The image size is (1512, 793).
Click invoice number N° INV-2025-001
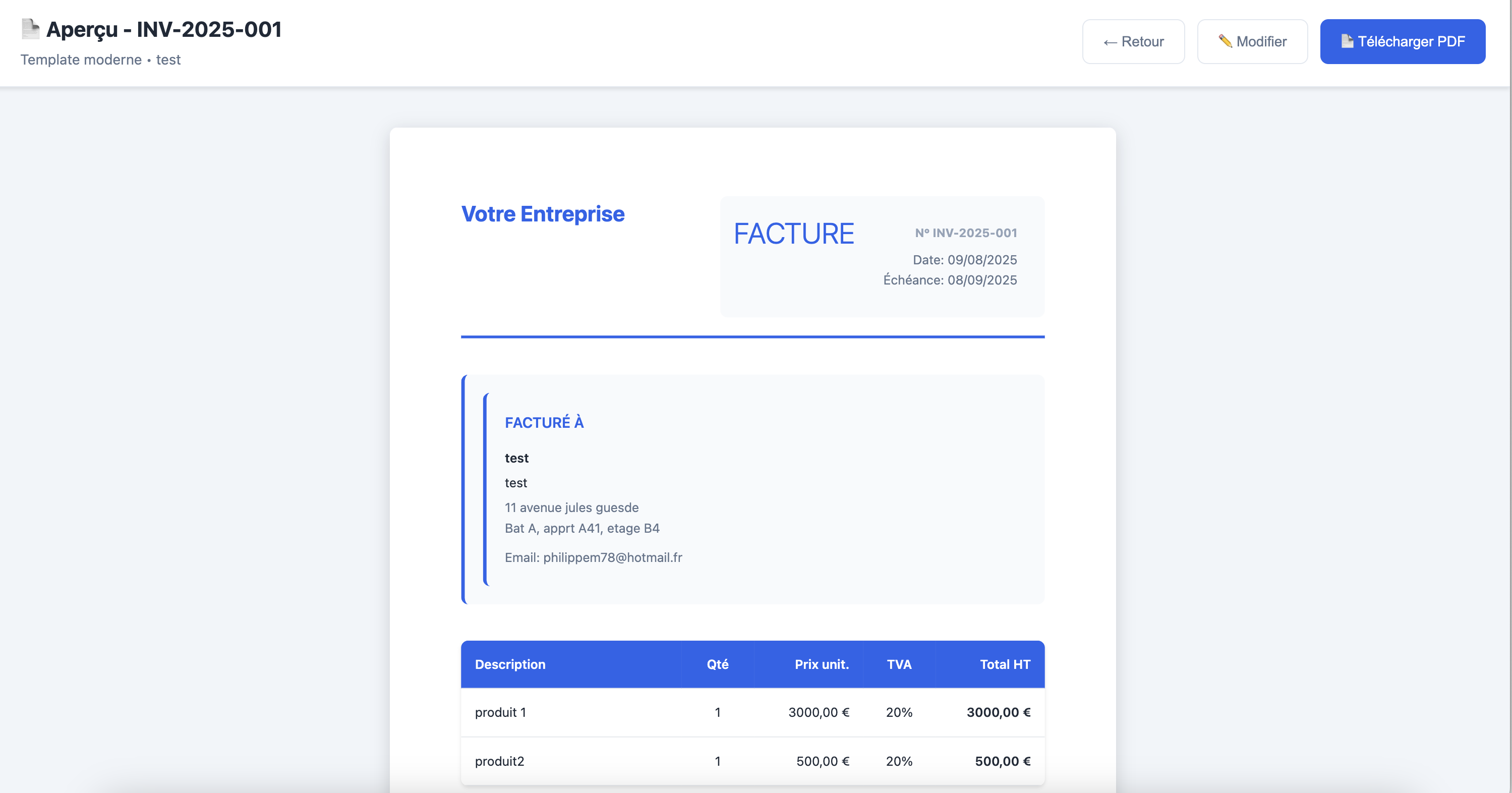[966, 233]
